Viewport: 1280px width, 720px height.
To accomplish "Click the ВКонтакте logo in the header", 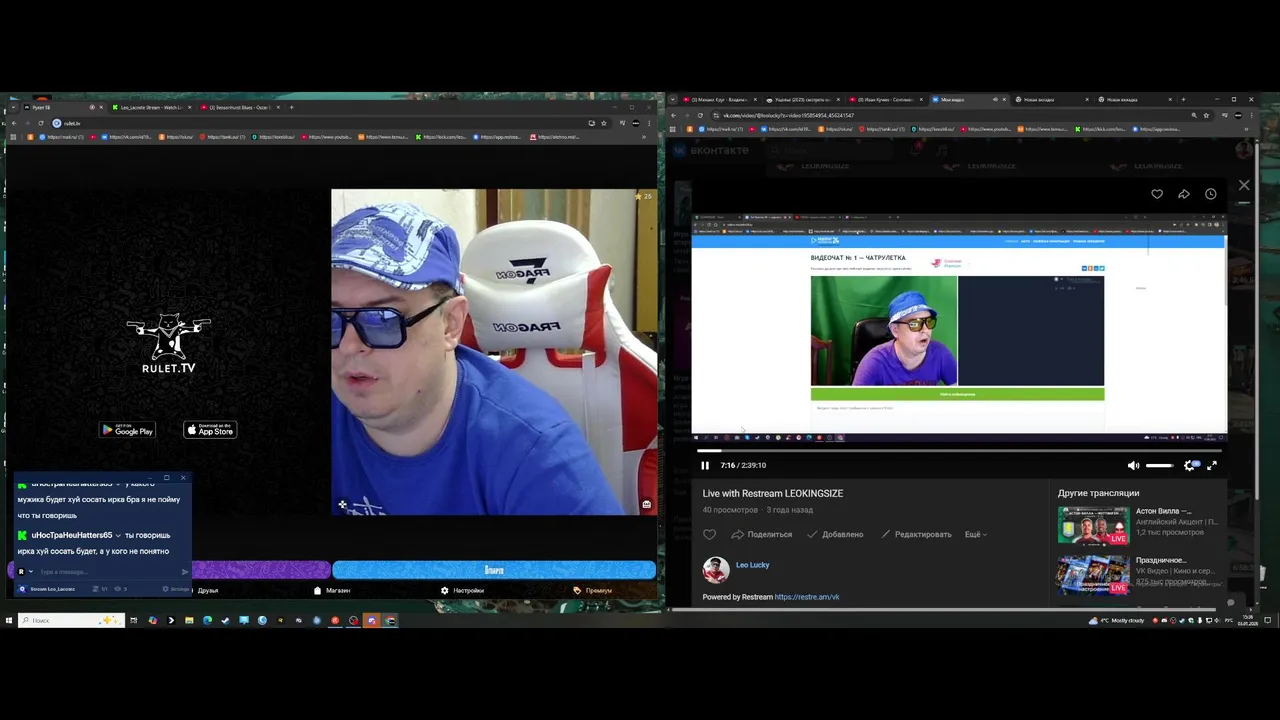I will click(x=713, y=150).
